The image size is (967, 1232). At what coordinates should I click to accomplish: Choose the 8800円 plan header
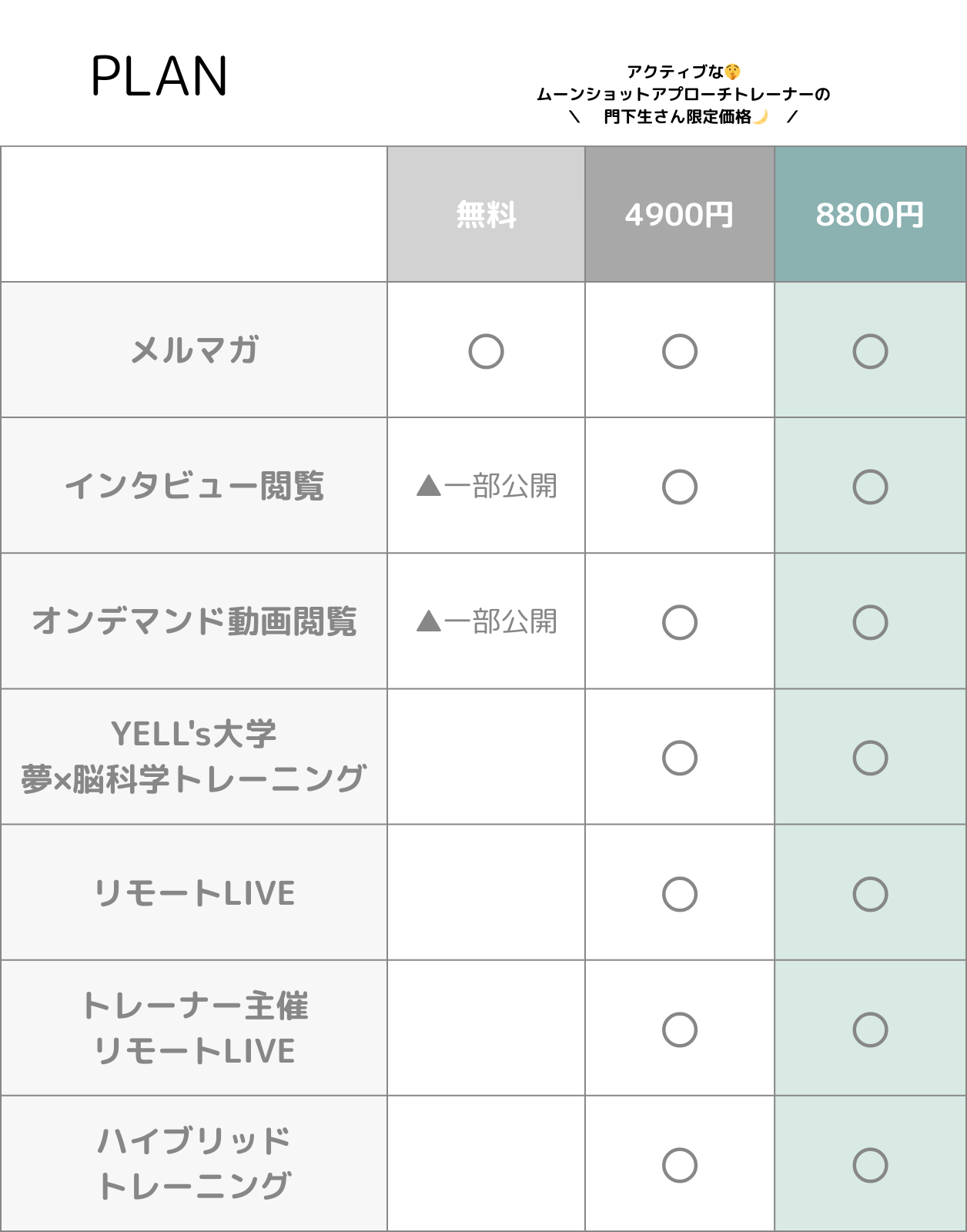pyautogui.click(x=870, y=215)
